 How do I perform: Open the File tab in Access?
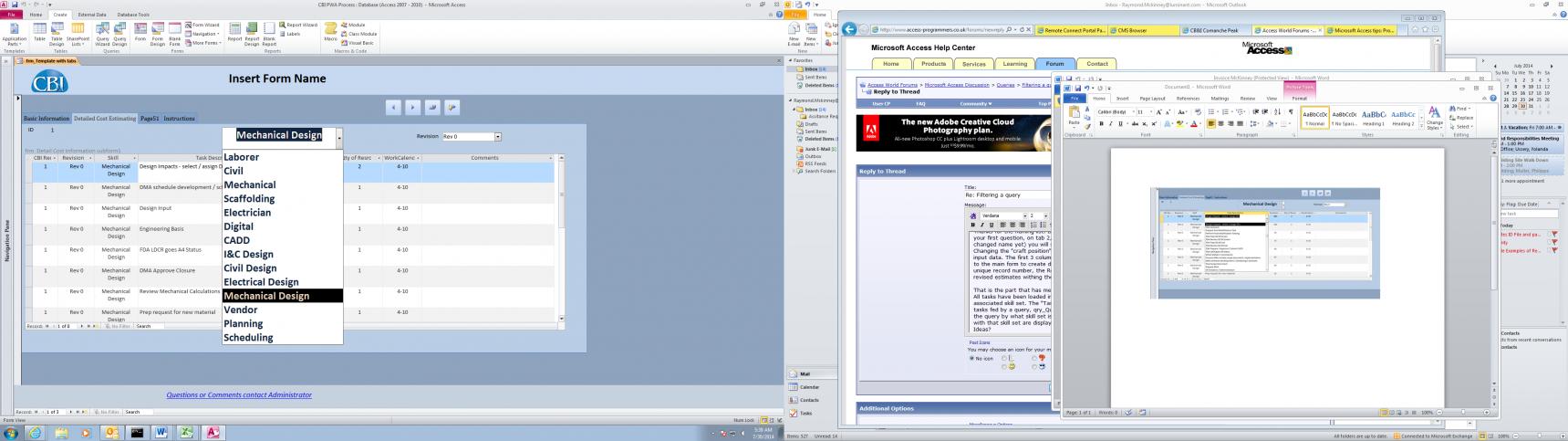[x=12, y=15]
